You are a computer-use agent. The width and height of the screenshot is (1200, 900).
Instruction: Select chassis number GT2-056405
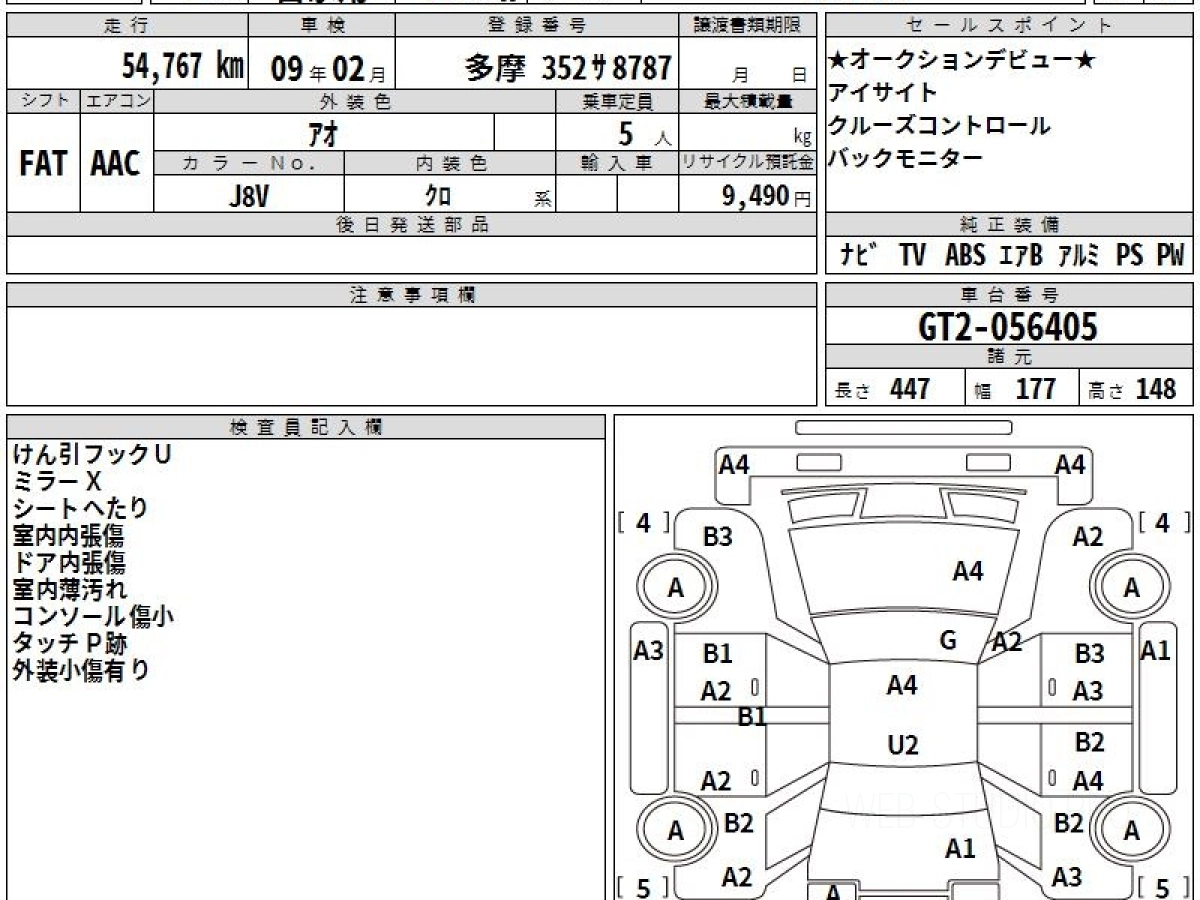[x=1008, y=327]
